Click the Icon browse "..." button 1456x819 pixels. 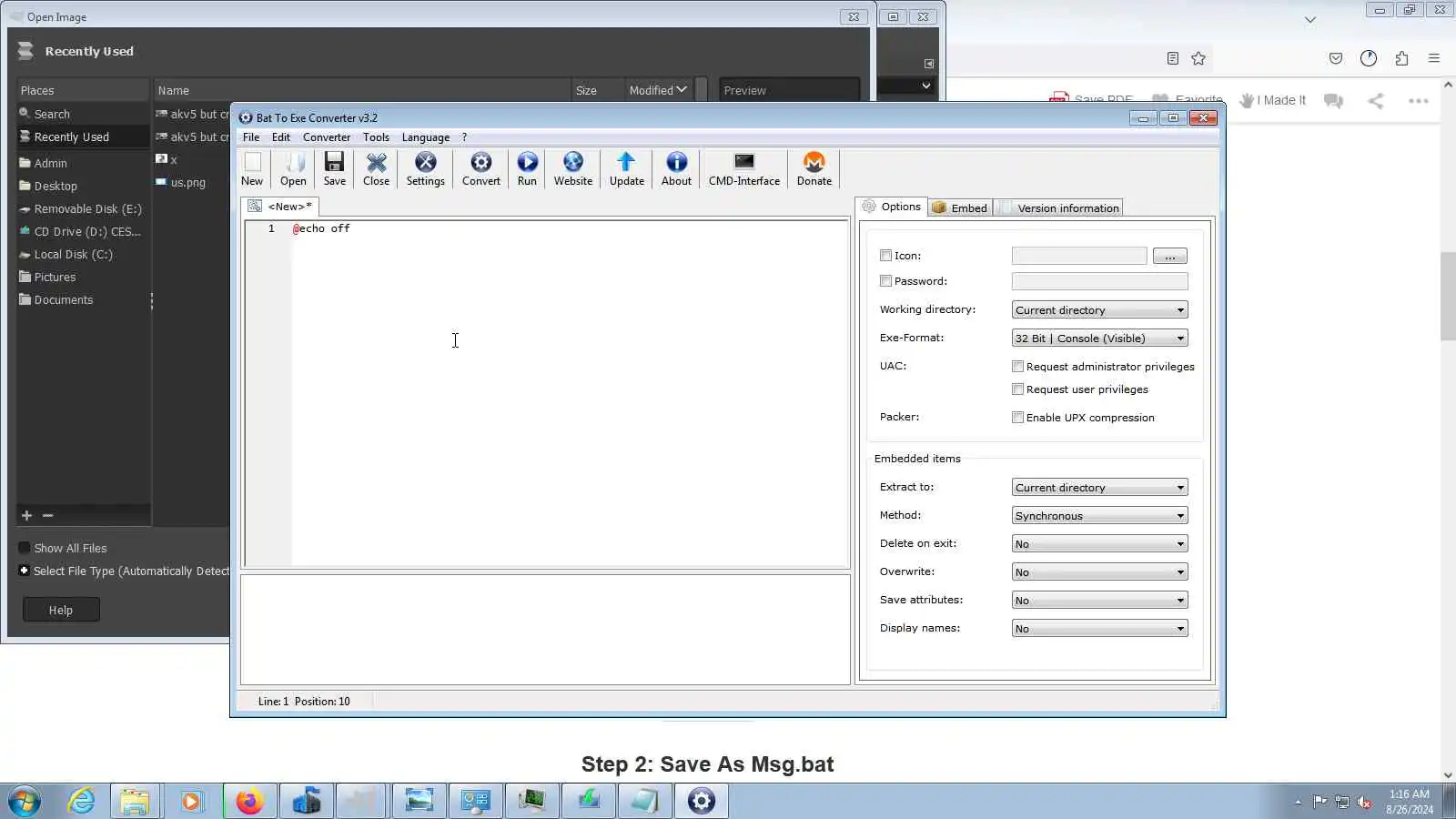1170,257
